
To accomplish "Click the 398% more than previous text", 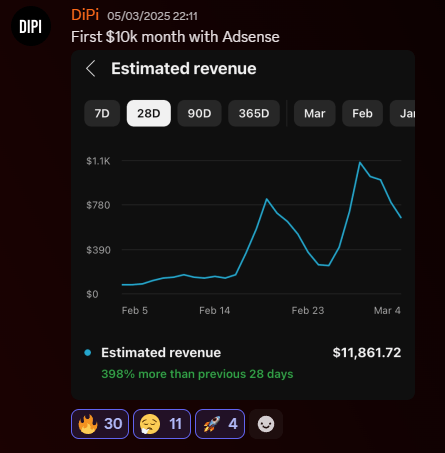I will point(197,374).
